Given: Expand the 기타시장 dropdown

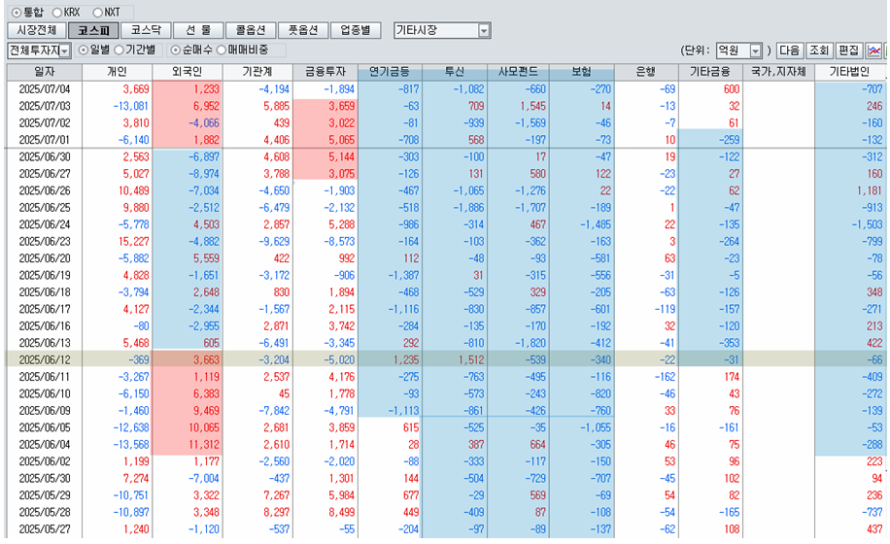Looking at the screenshot, I should point(484,31).
